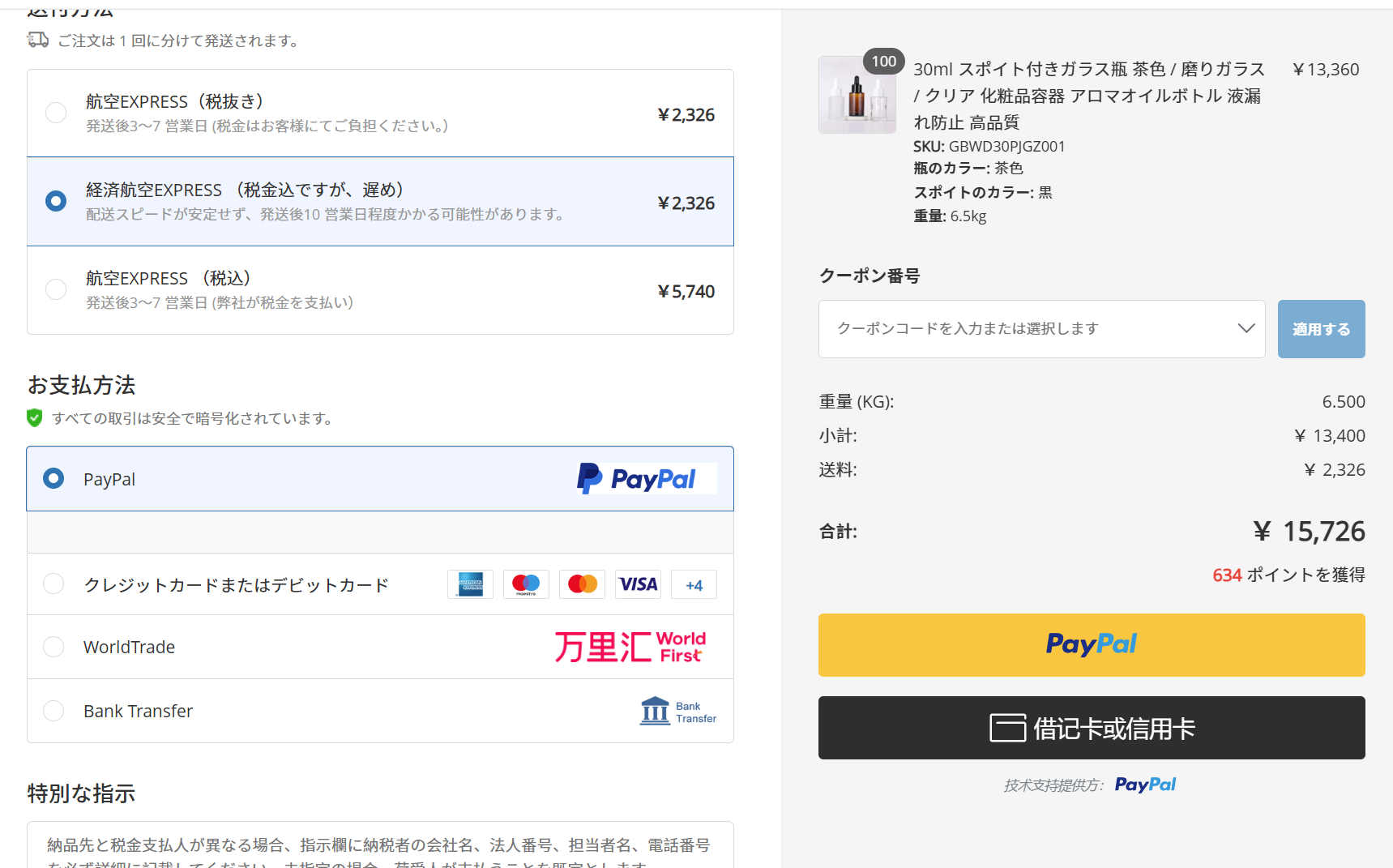Image resolution: width=1393 pixels, height=868 pixels.
Task: Pay with the yellow PayPal button
Action: 1092,645
